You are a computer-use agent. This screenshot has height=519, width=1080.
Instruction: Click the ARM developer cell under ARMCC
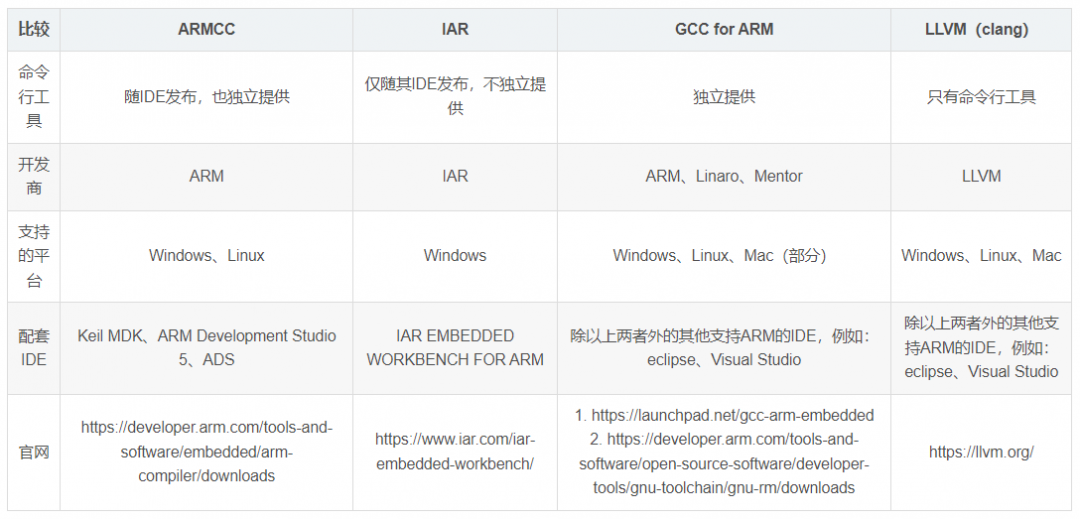pyautogui.click(x=207, y=176)
